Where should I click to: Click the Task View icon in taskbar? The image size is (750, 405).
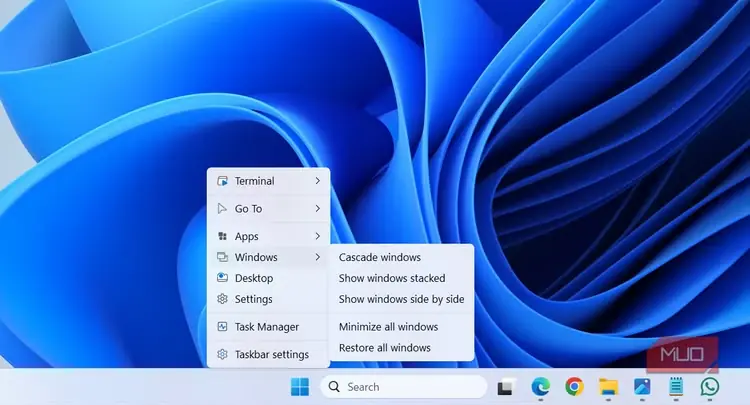click(507, 387)
